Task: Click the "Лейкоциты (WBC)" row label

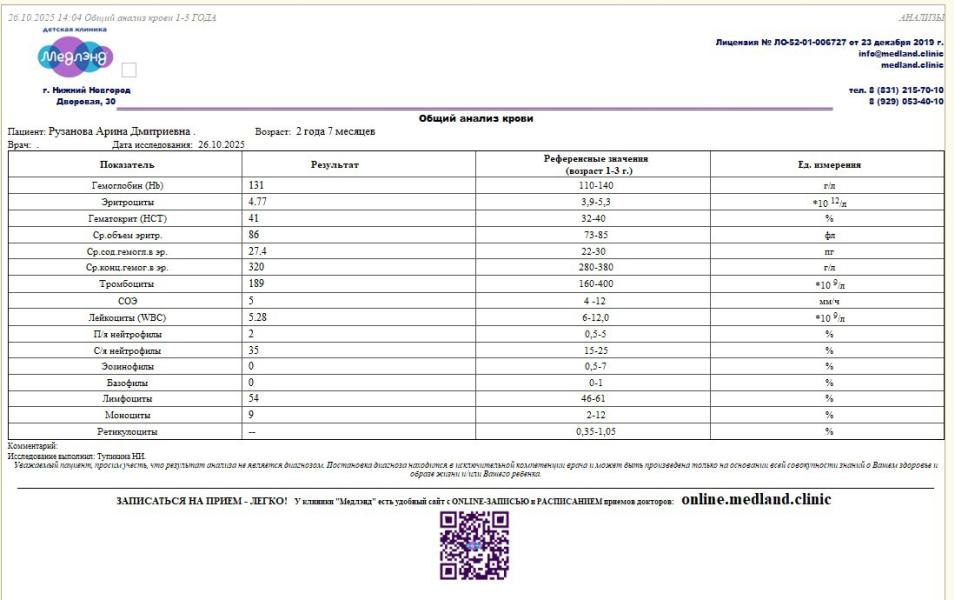Action: (126, 317)
